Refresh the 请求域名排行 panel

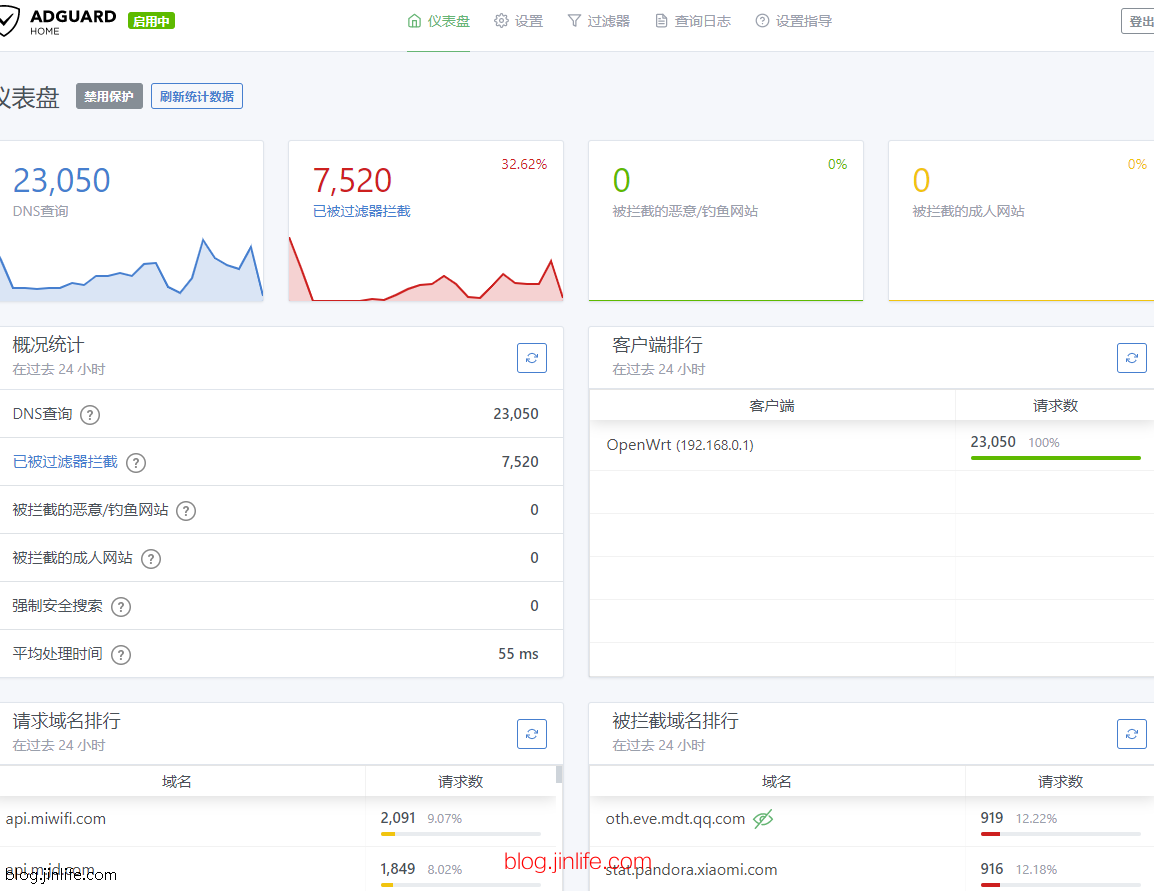click(x=531, y=734)
